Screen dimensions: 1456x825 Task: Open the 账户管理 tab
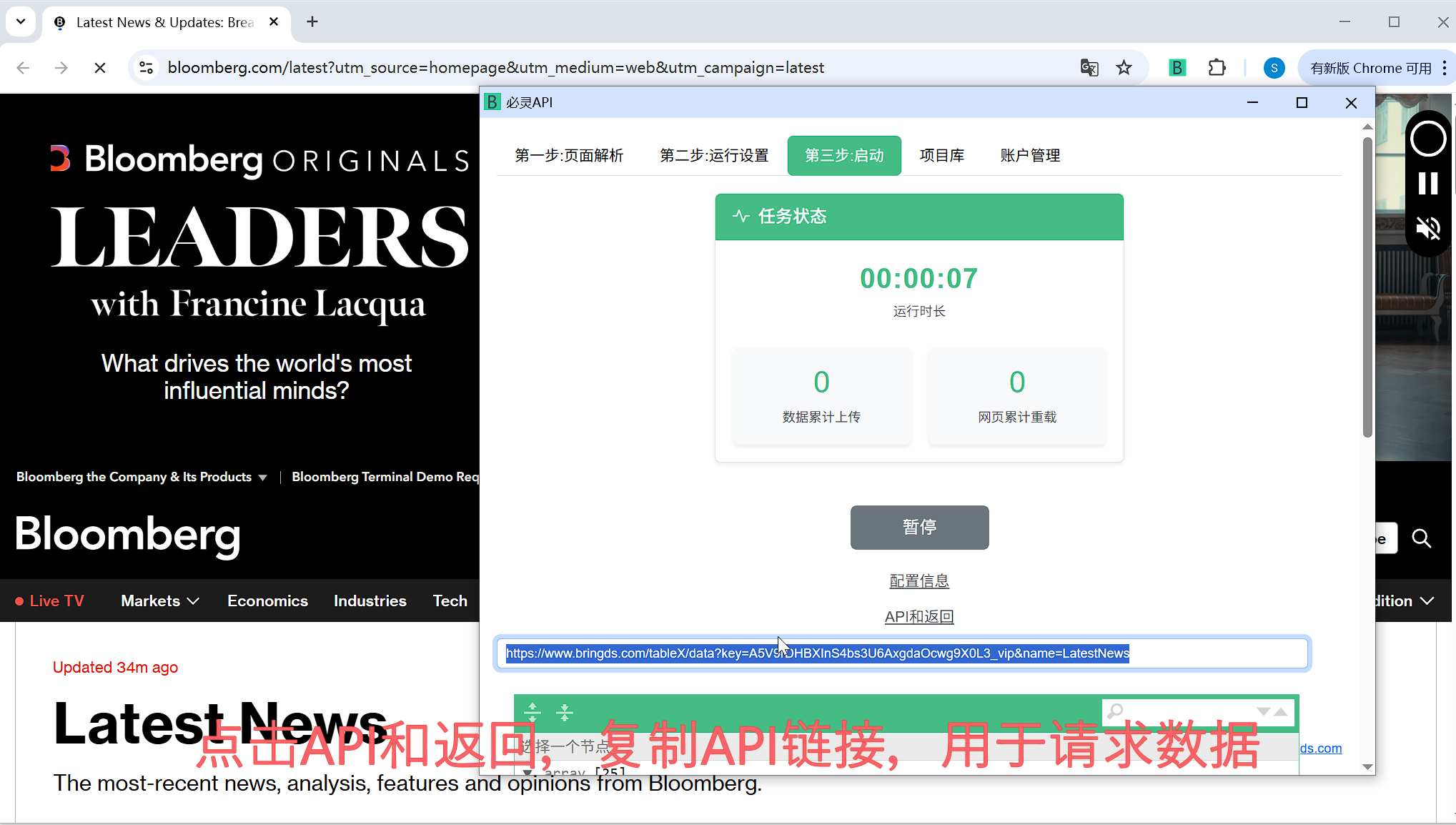(1030, 155)
